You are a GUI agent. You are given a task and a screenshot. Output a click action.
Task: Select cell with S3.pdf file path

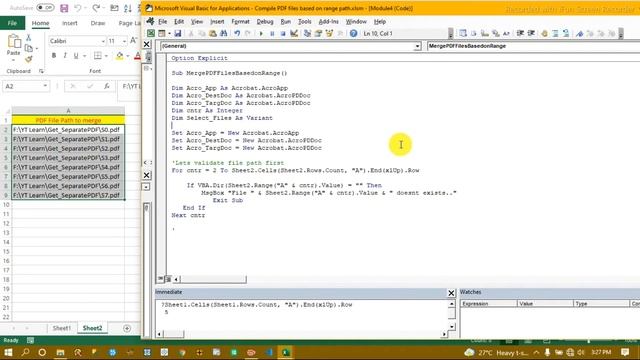click(x=68, y=158)
